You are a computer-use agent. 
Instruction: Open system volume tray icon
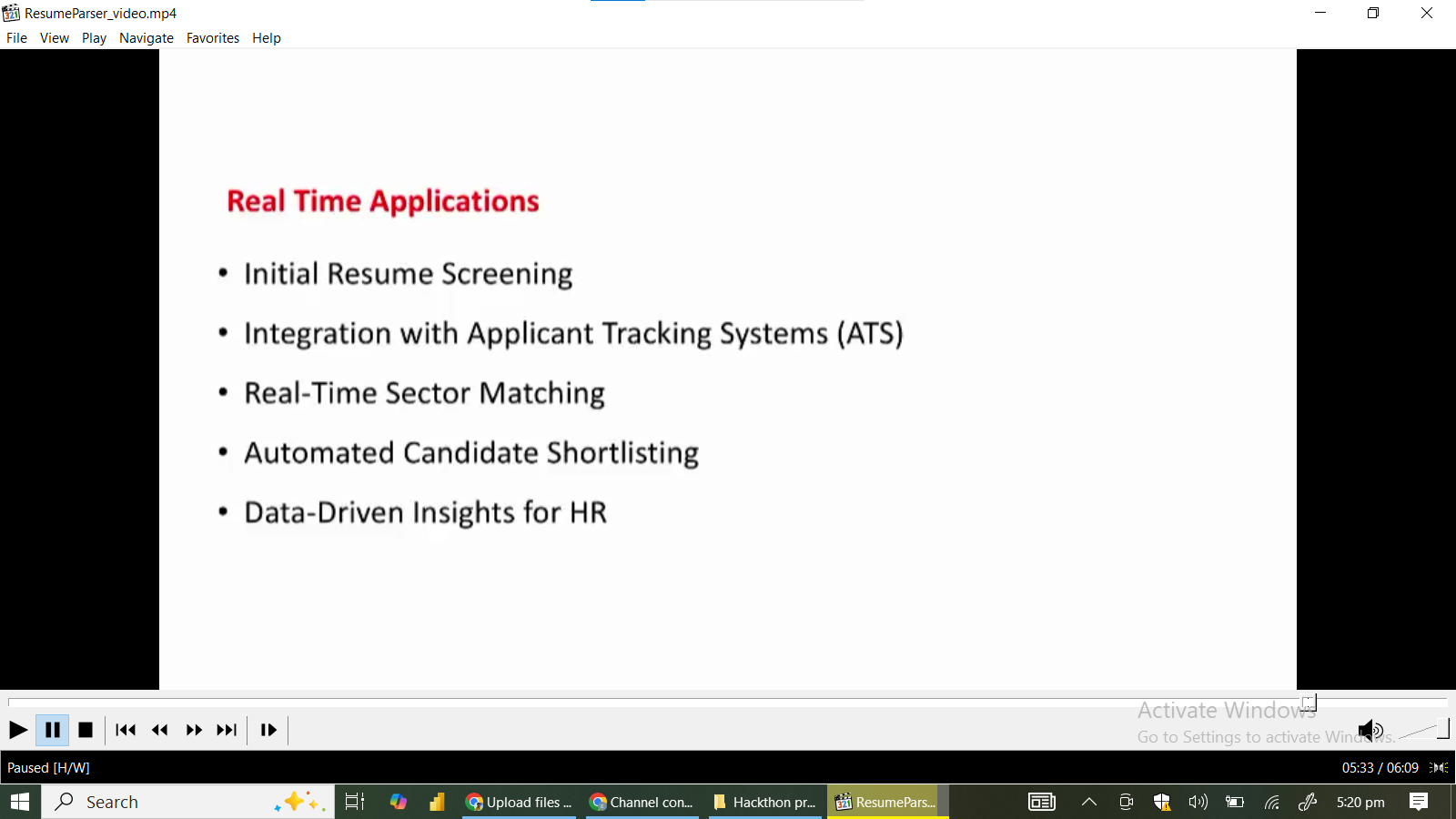[x=1198, y=802]
